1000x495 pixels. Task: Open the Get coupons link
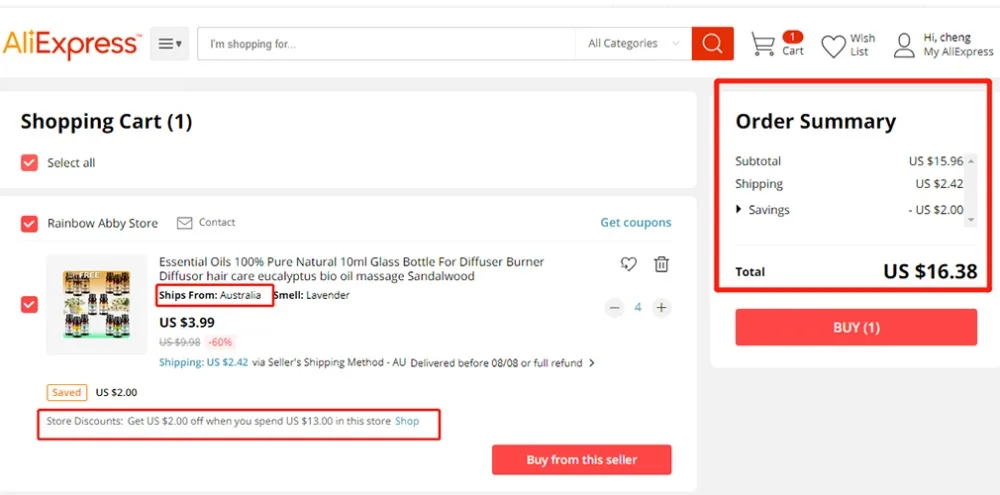636,223
